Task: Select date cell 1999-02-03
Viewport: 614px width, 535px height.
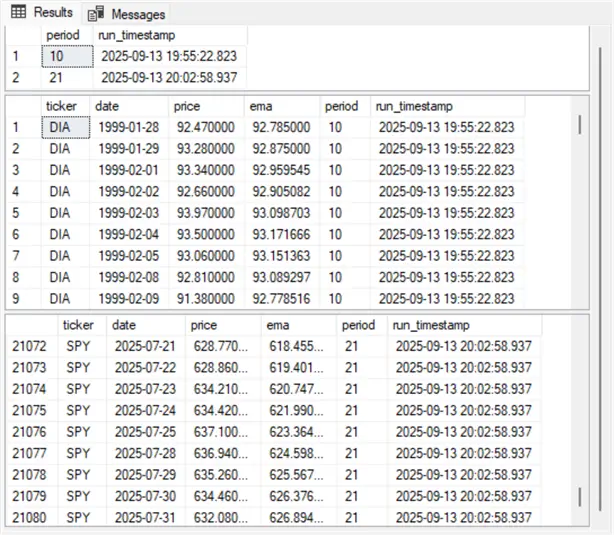Action: 129,213
